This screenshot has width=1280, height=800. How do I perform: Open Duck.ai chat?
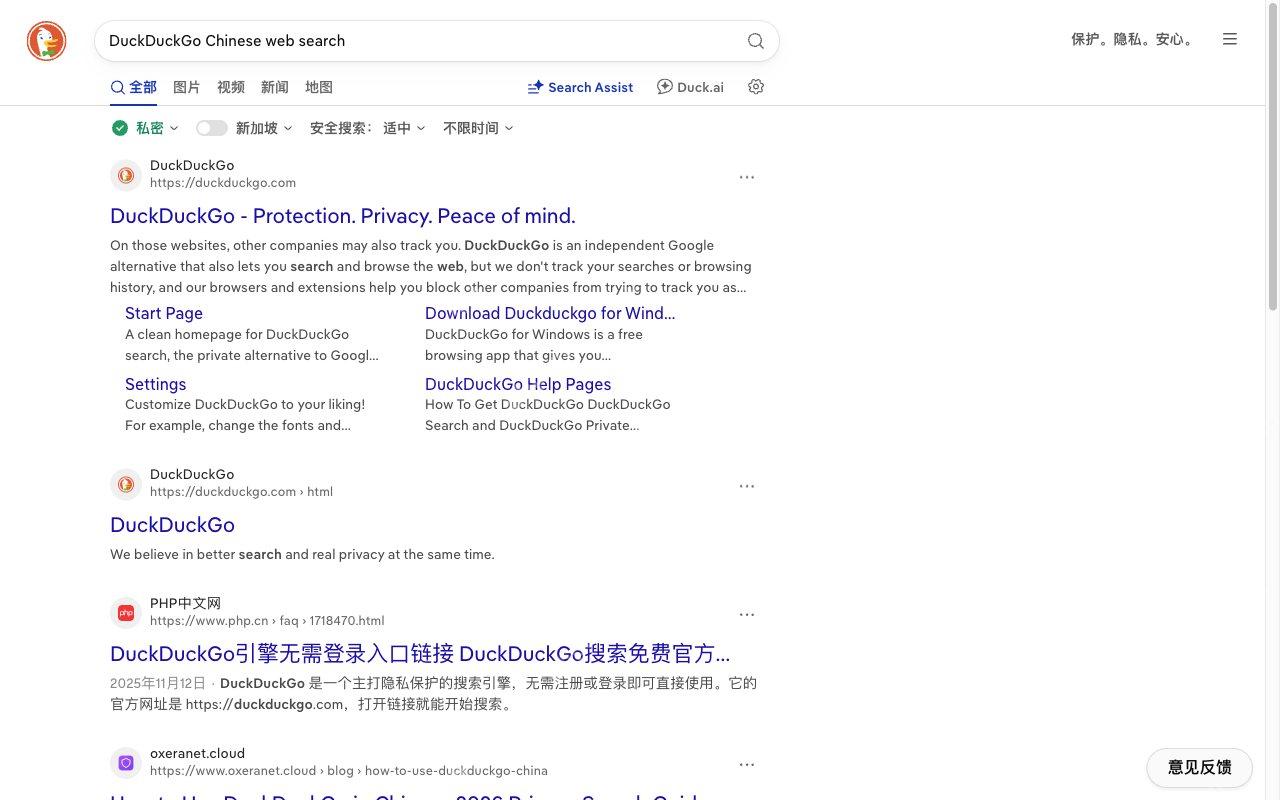coord(690,87)
